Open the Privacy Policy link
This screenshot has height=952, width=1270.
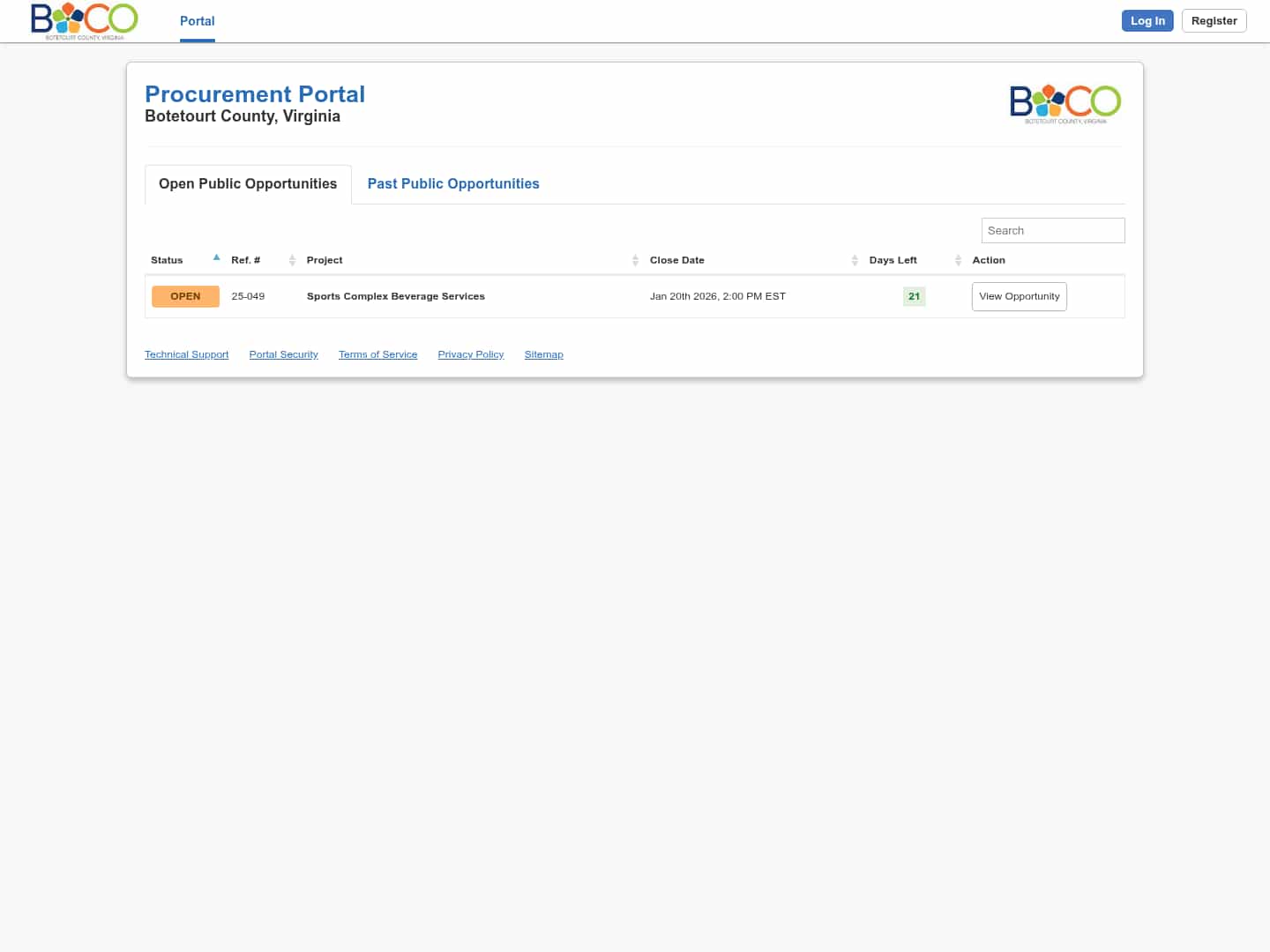pyautogui.click(x=470, y=354)
